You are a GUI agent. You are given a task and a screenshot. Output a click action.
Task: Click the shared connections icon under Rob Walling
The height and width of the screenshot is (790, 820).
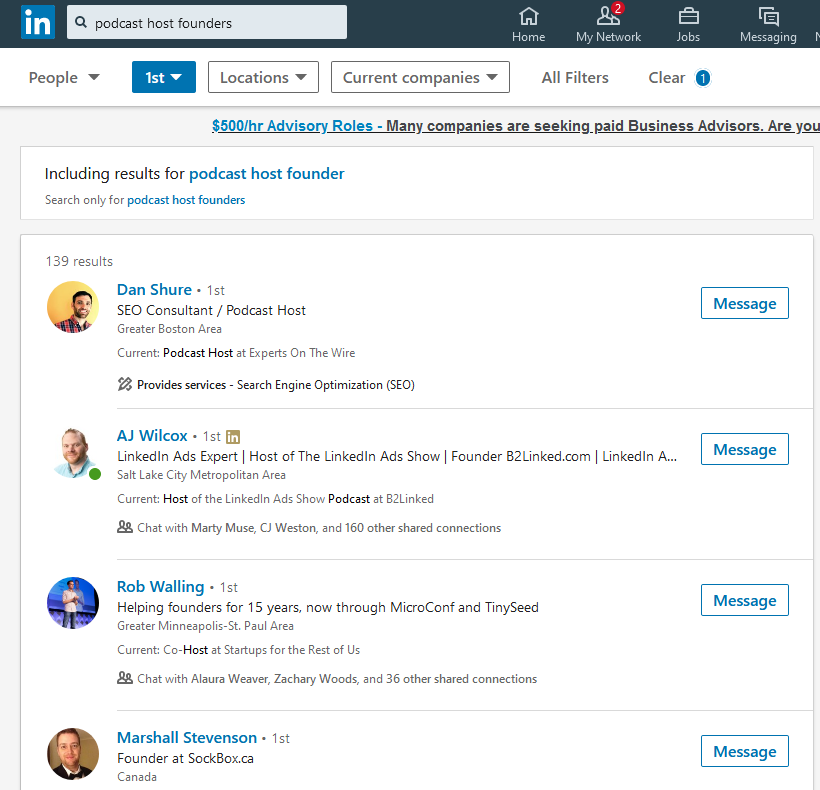click(124, 678)
